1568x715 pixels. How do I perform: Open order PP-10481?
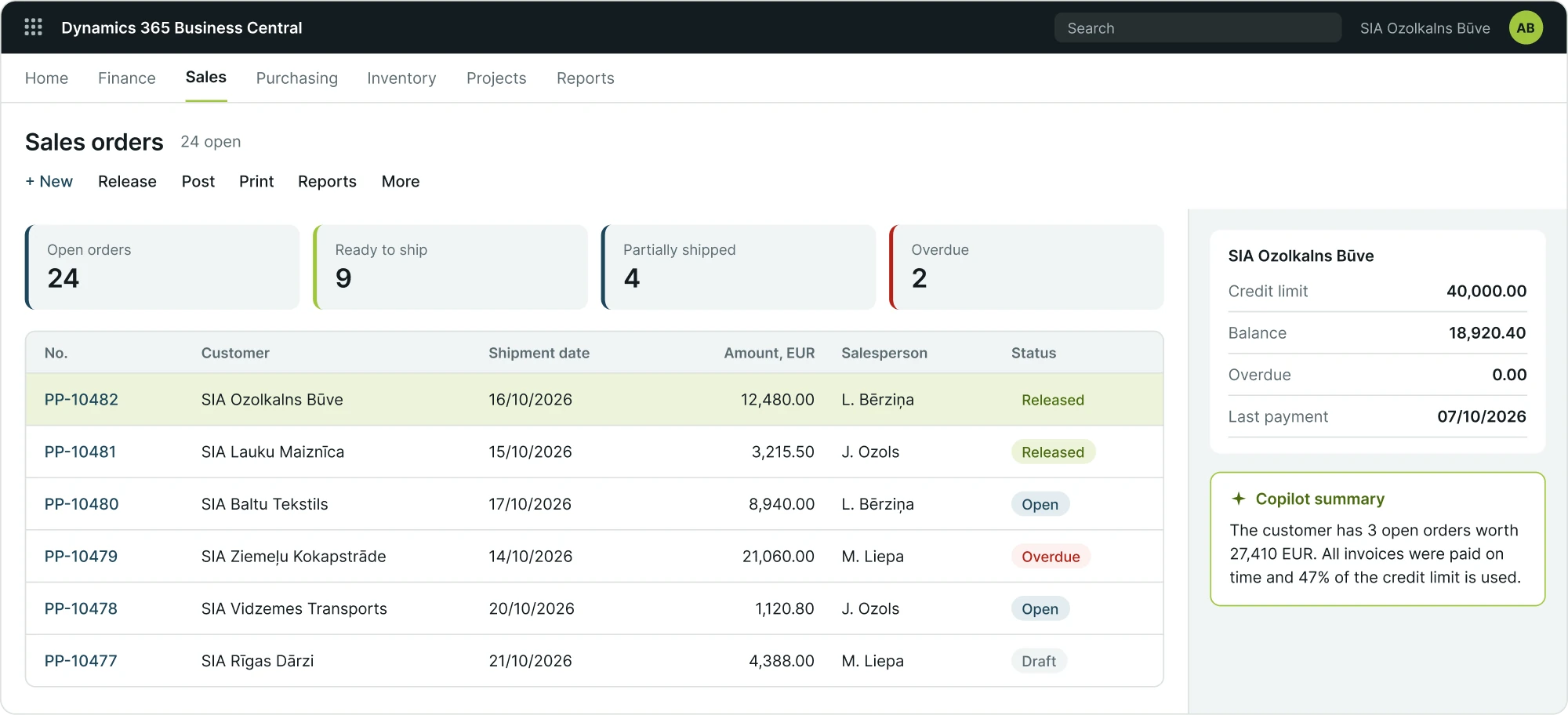pos(80,452)
